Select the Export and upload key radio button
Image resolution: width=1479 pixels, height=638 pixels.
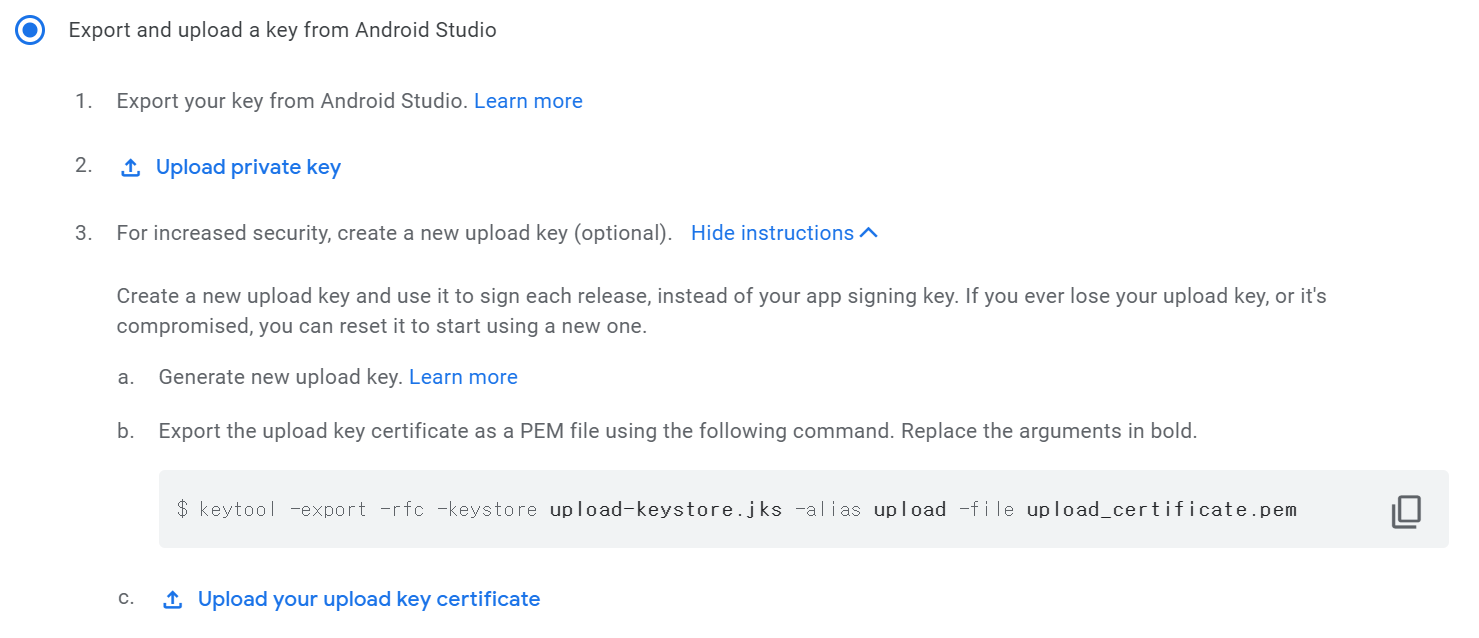click(x=30, y=30)
